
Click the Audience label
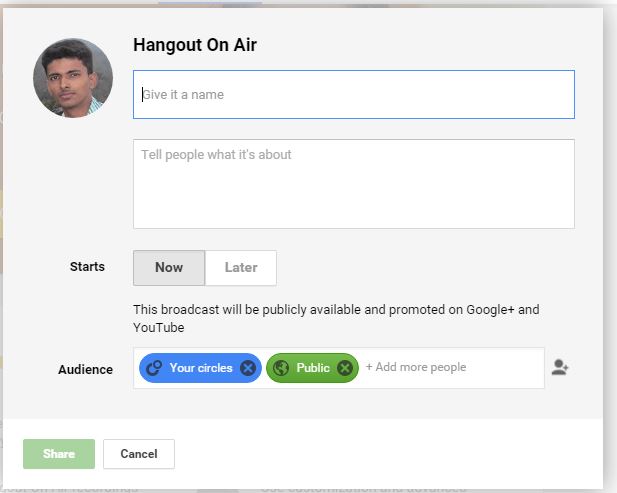(85, 369)
